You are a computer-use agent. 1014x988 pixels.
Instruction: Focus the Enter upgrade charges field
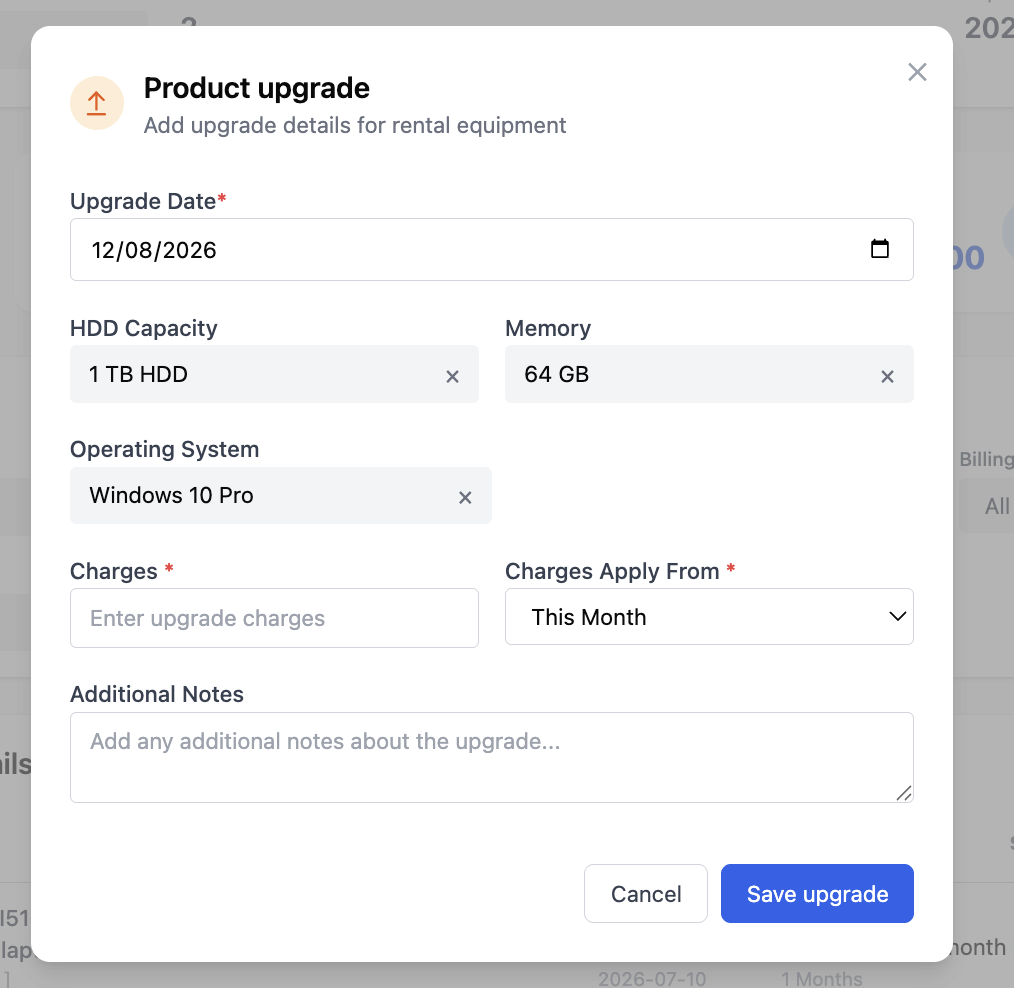point(274,618)
